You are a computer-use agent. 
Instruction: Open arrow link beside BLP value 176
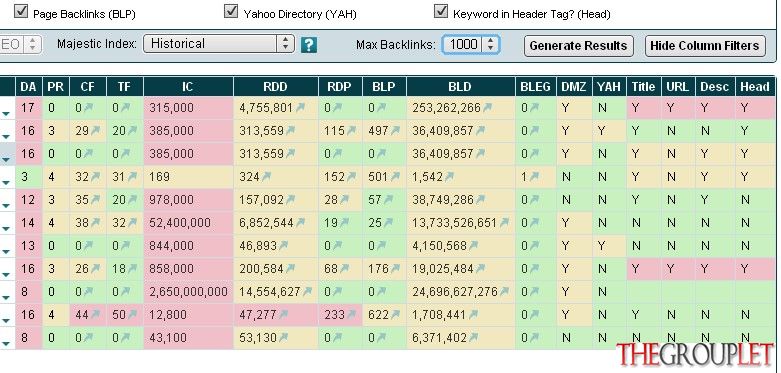click(395, 269)
